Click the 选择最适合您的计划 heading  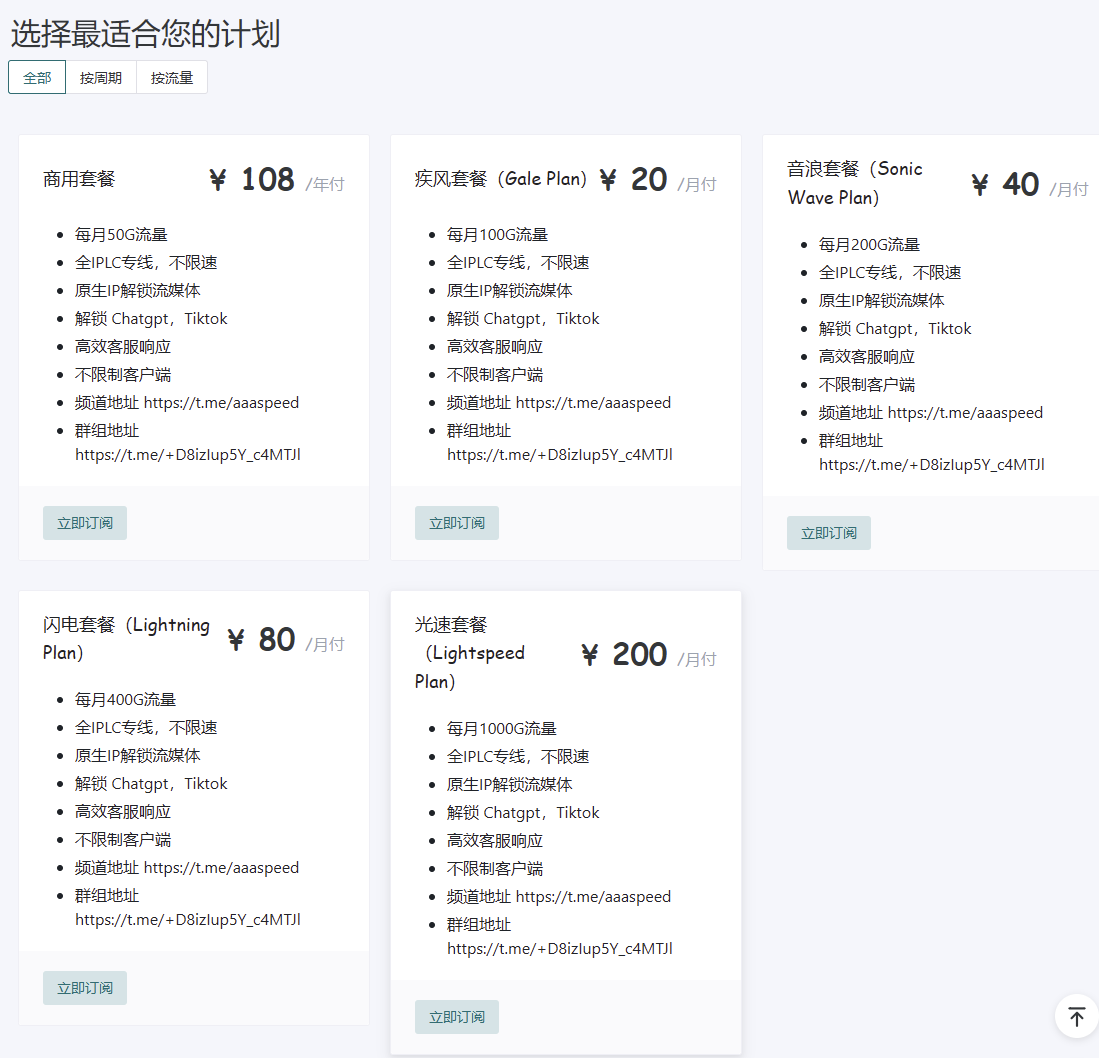(145, 33)
